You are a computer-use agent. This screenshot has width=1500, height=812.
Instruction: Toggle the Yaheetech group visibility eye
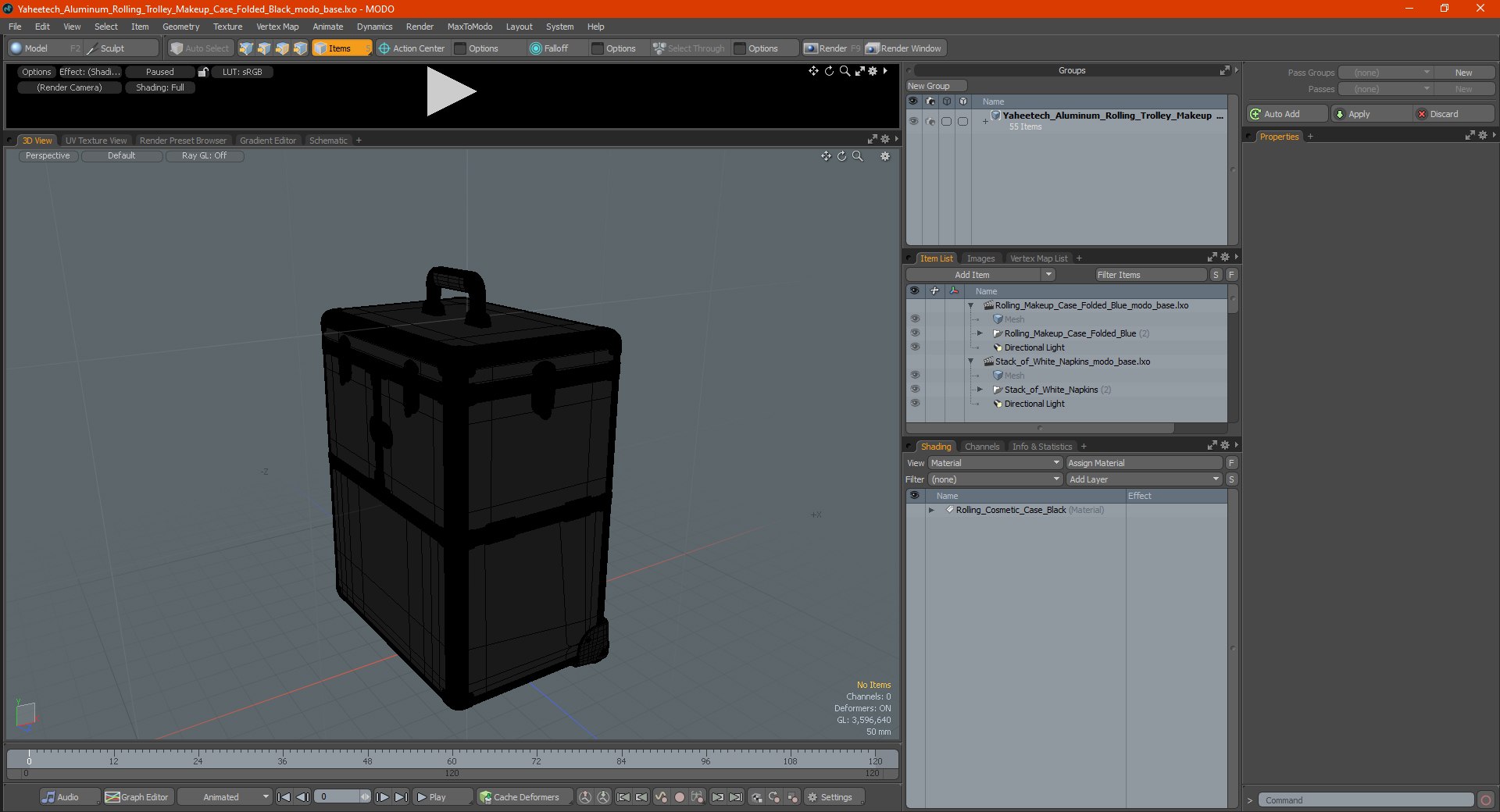pyautogui.click(x=912, y=121)
